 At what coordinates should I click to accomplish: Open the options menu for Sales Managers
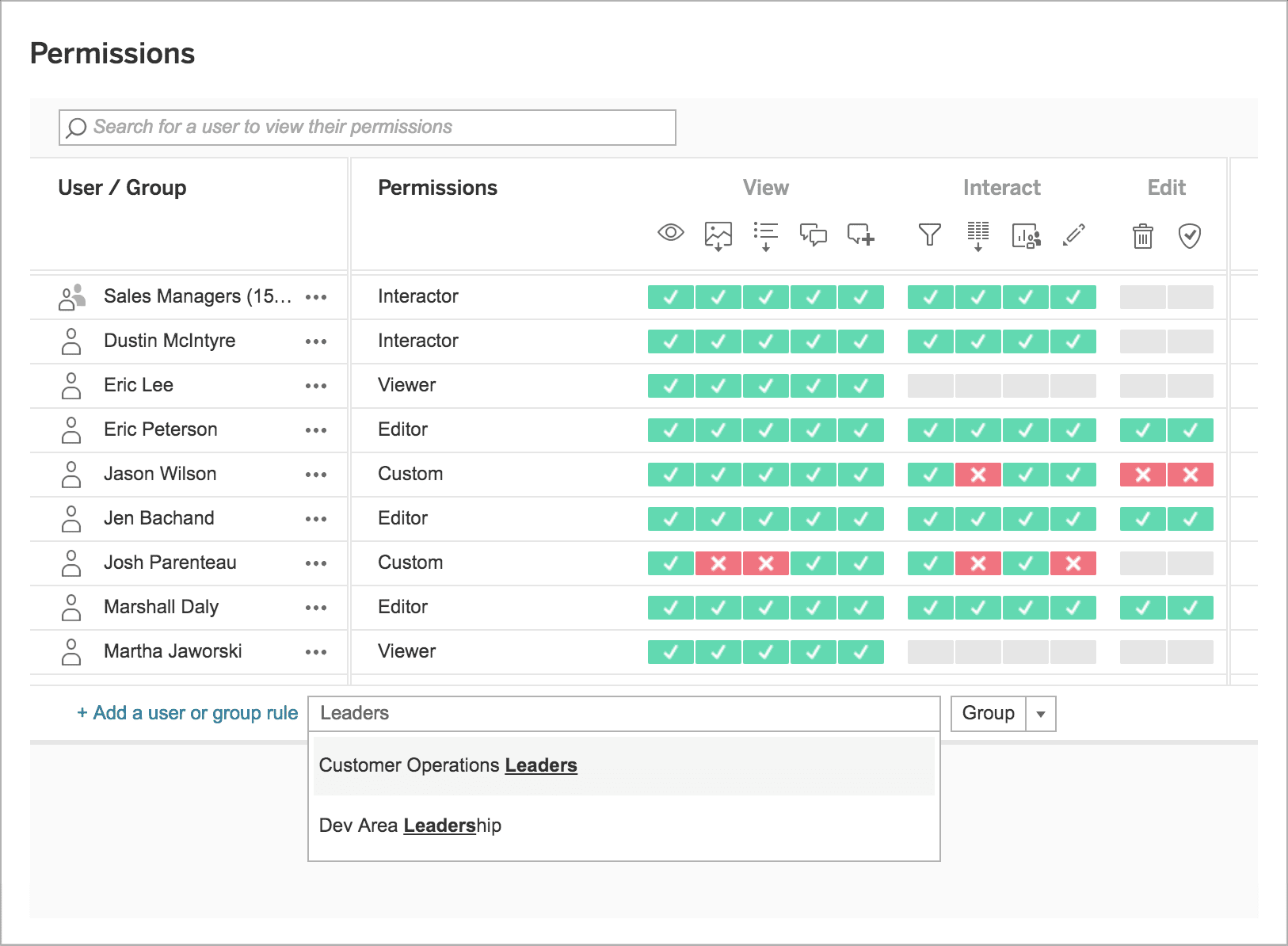tap(316, 297)
